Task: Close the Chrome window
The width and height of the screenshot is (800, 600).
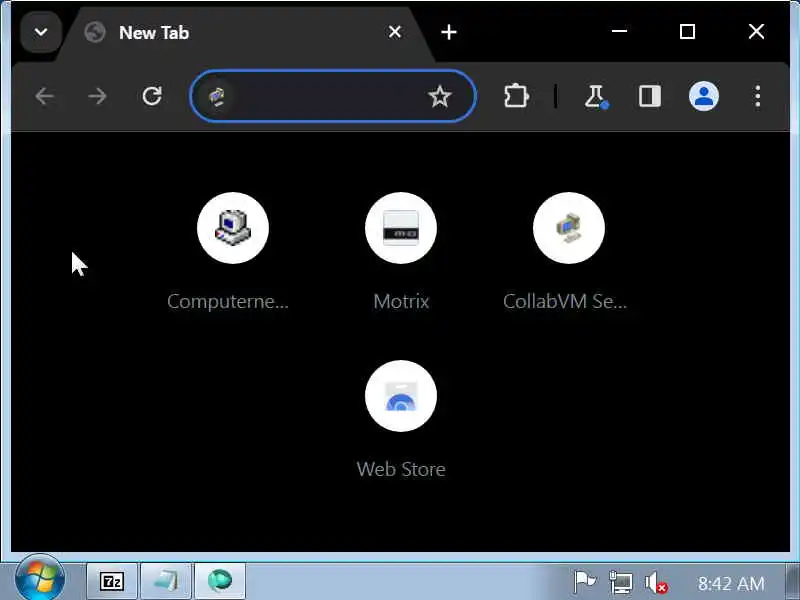Action: [x=756, y=32]
